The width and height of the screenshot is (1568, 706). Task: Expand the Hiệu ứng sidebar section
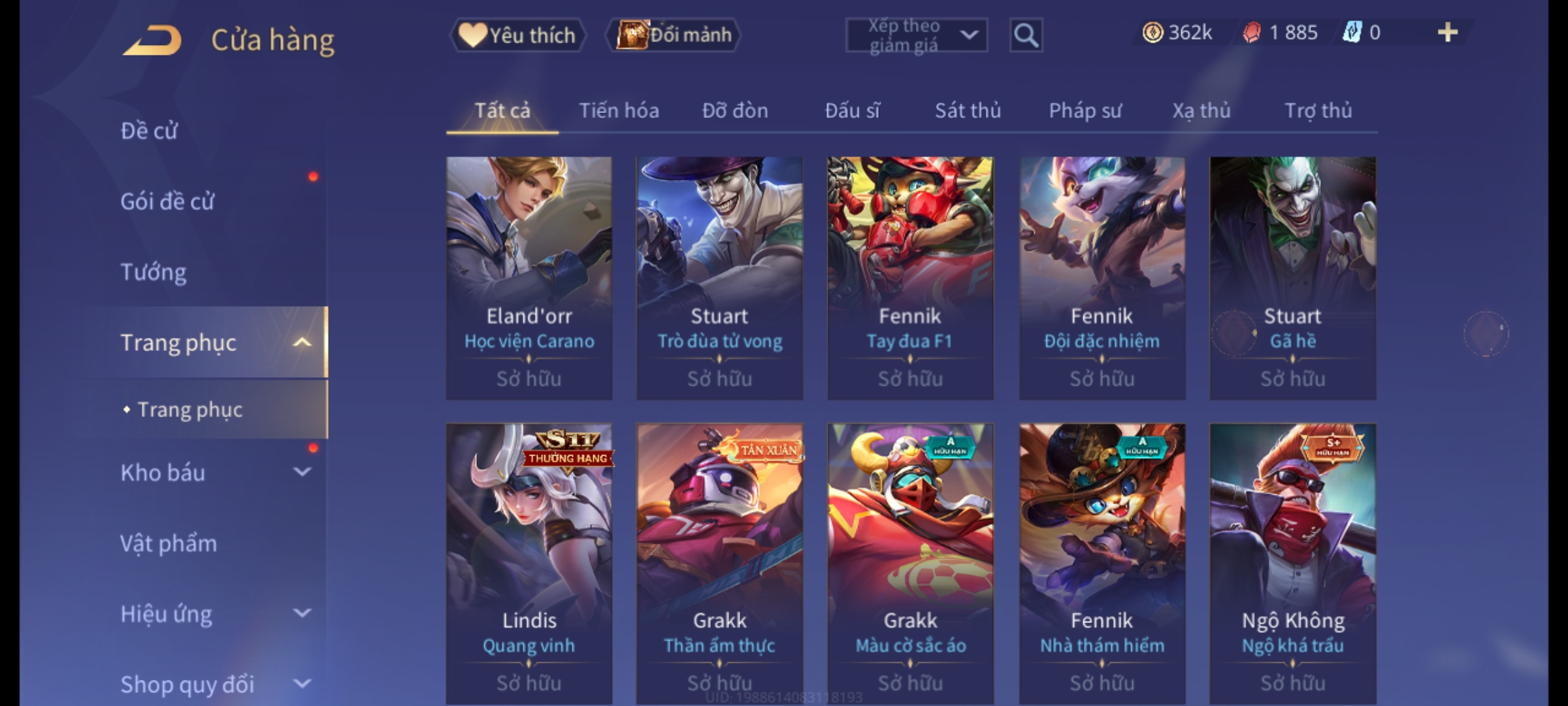click(302, 613)
